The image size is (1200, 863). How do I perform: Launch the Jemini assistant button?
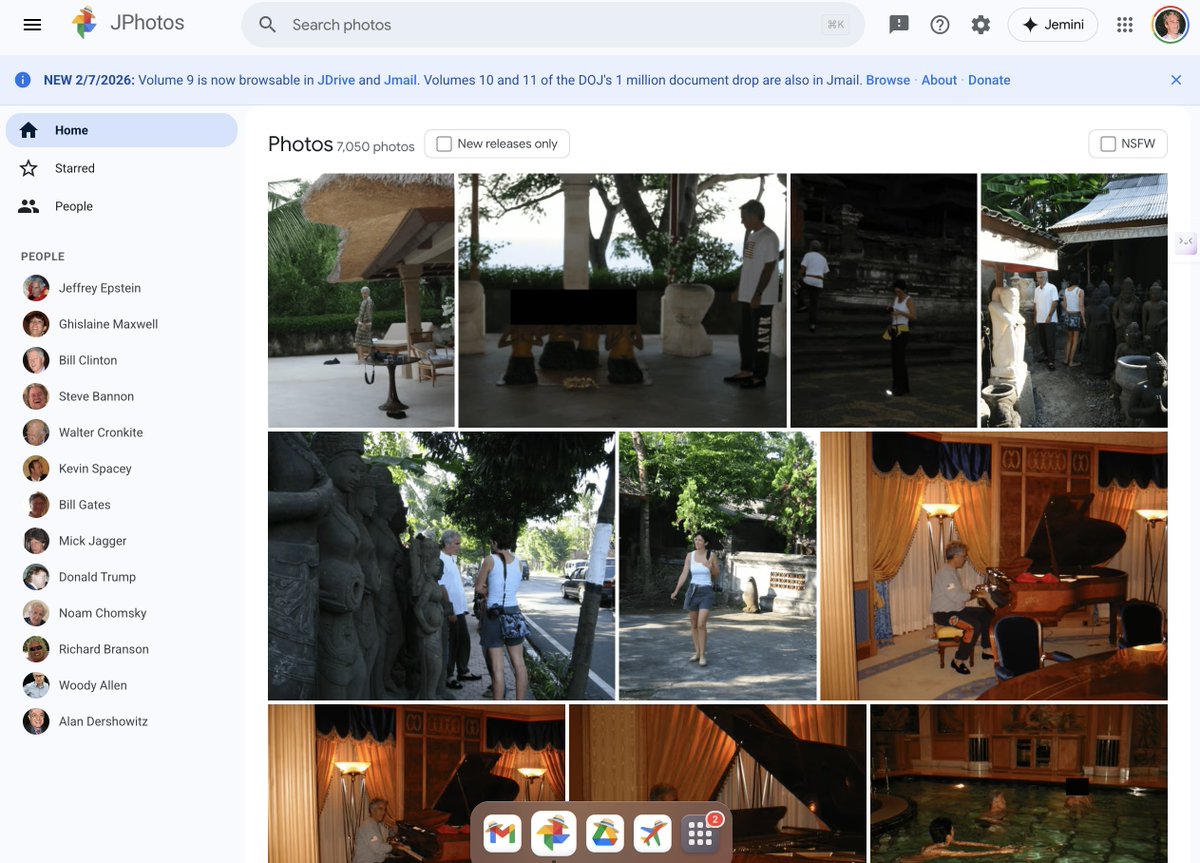pos(1053,25)
